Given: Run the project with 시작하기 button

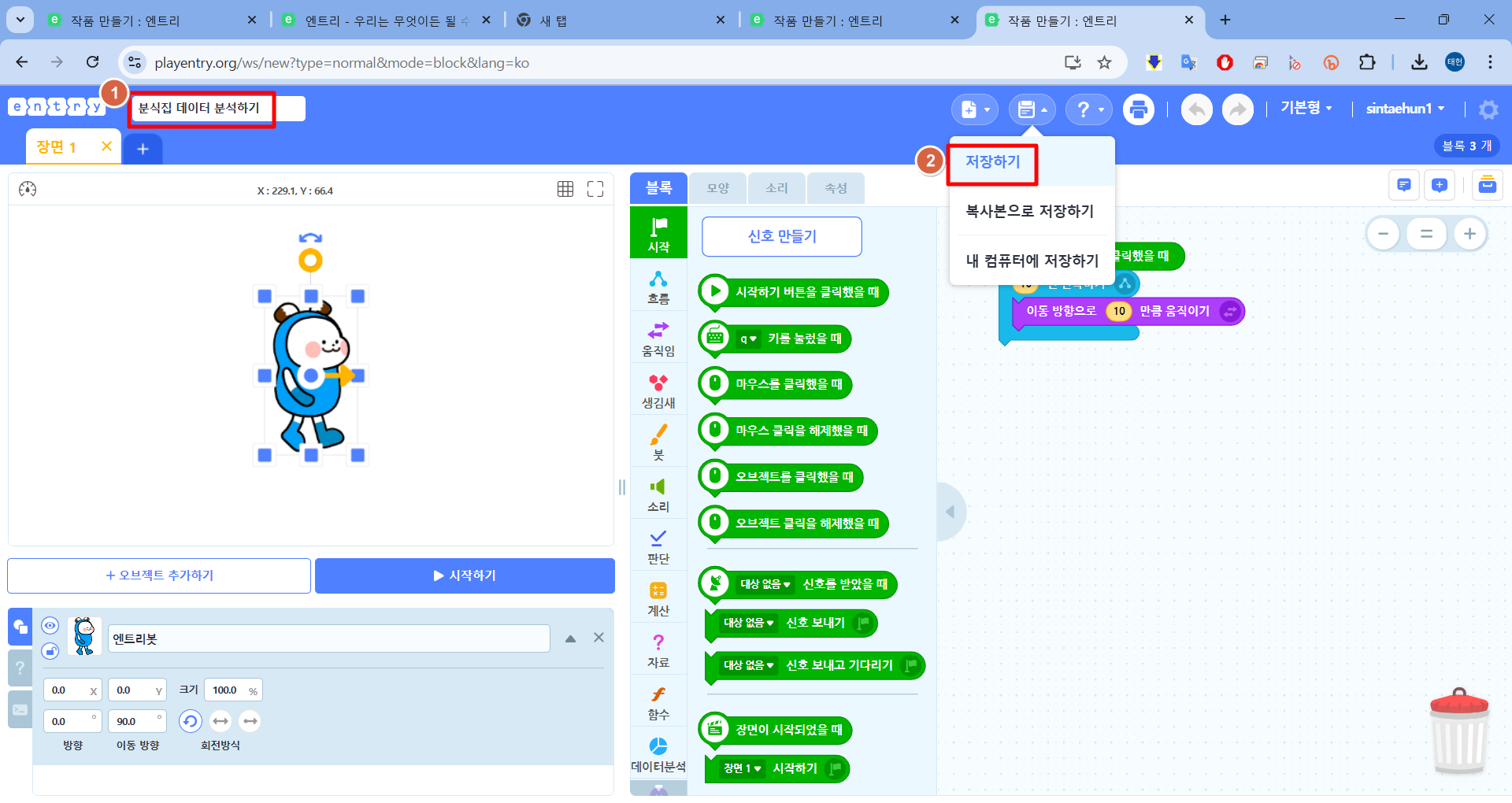Looking at the screenshot, I should (465, 575).
